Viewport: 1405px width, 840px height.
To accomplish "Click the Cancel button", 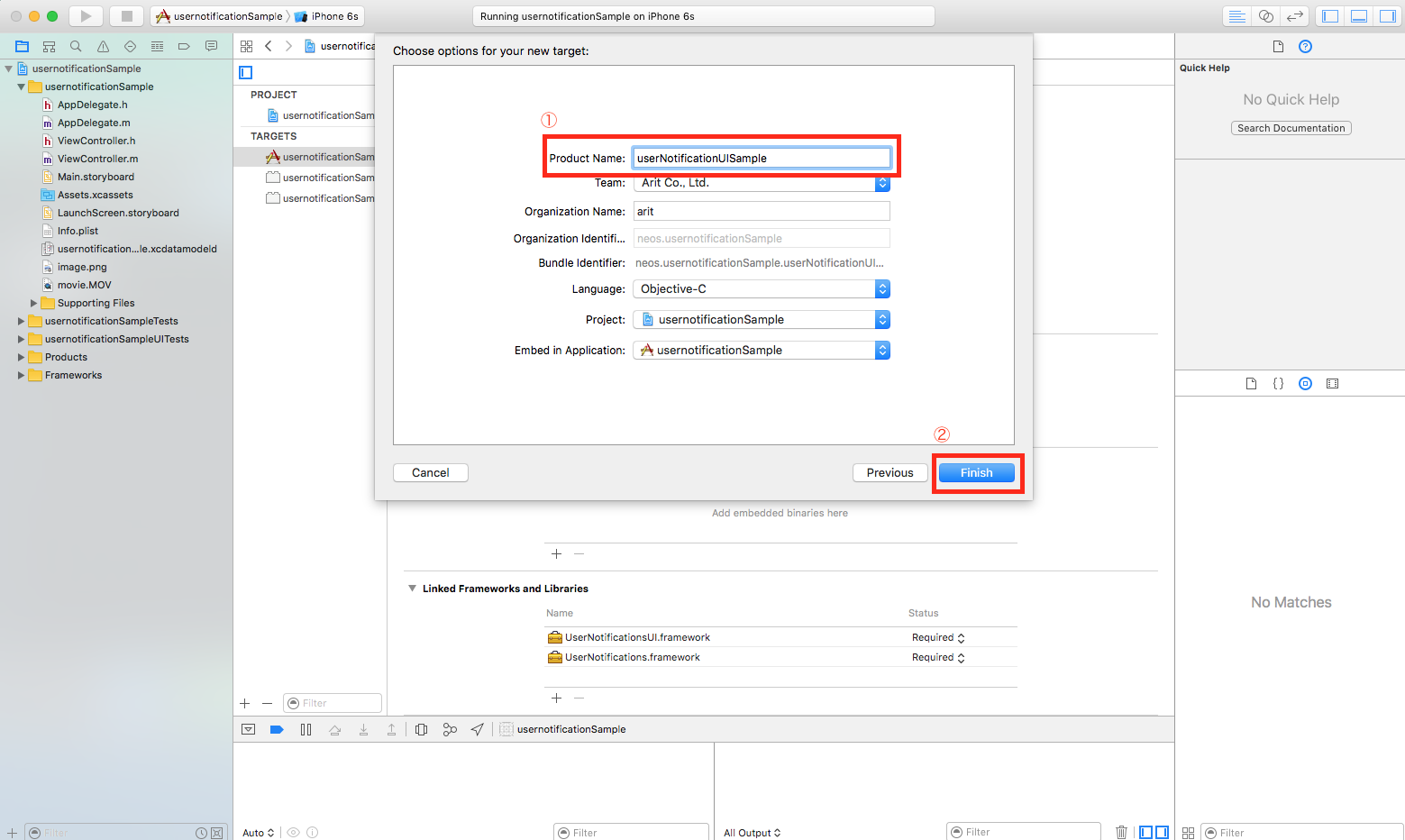I will pyautogui.click(x=430, y=472).
